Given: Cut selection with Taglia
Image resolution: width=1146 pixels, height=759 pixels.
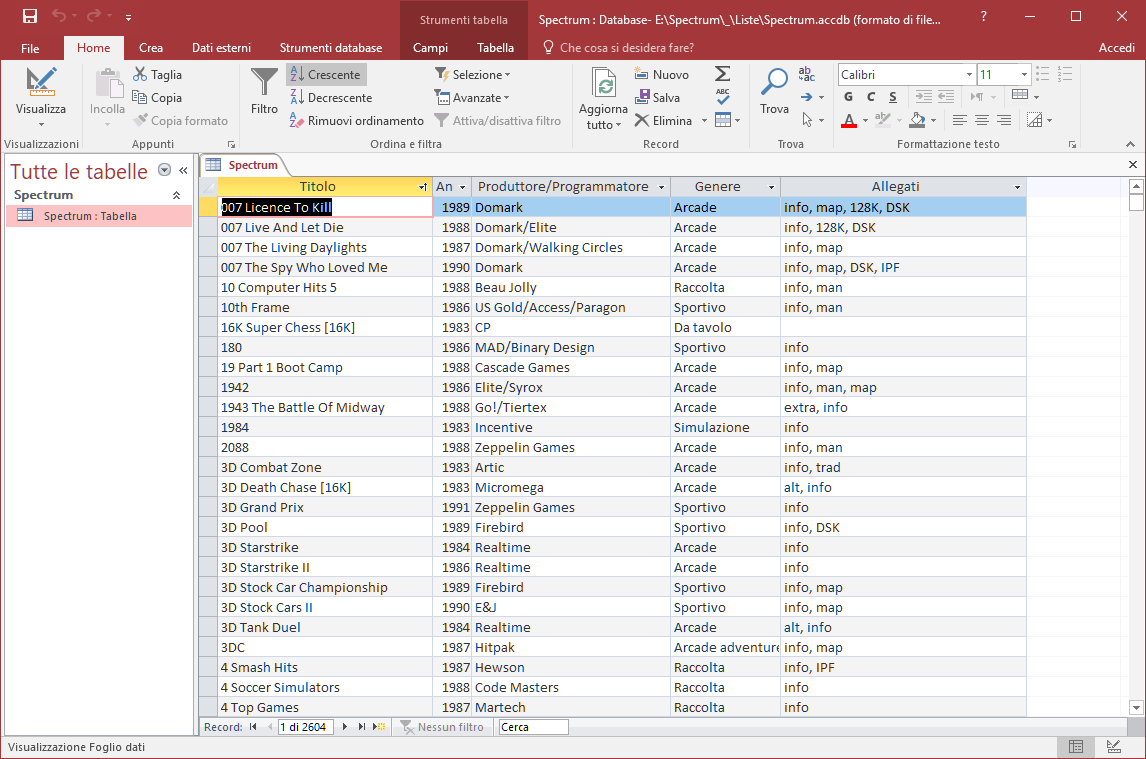Looking at the screenshot, I should [x=157, y=75].
